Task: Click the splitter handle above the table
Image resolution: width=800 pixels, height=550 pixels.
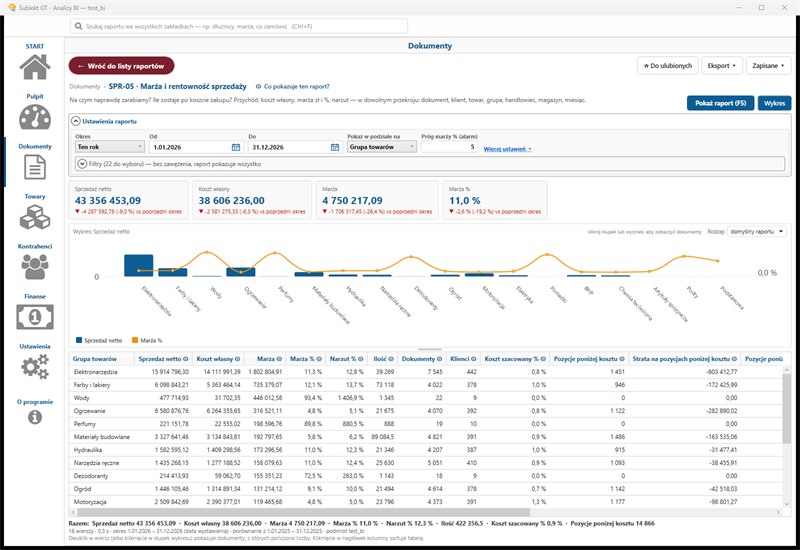Action: pyautogui.click(x=430, y=349)
